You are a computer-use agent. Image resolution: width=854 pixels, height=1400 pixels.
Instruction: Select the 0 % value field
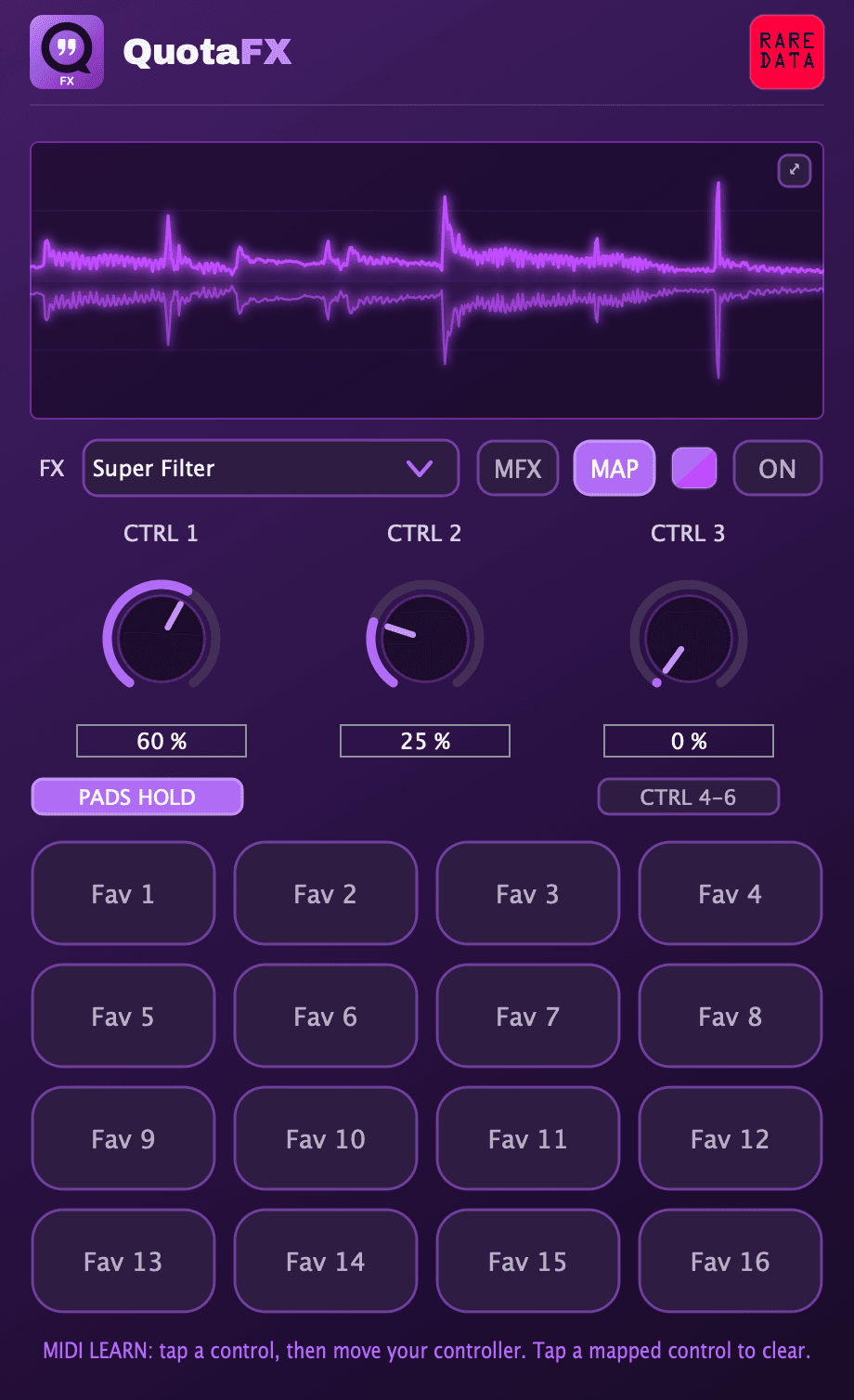coord(689,741)
